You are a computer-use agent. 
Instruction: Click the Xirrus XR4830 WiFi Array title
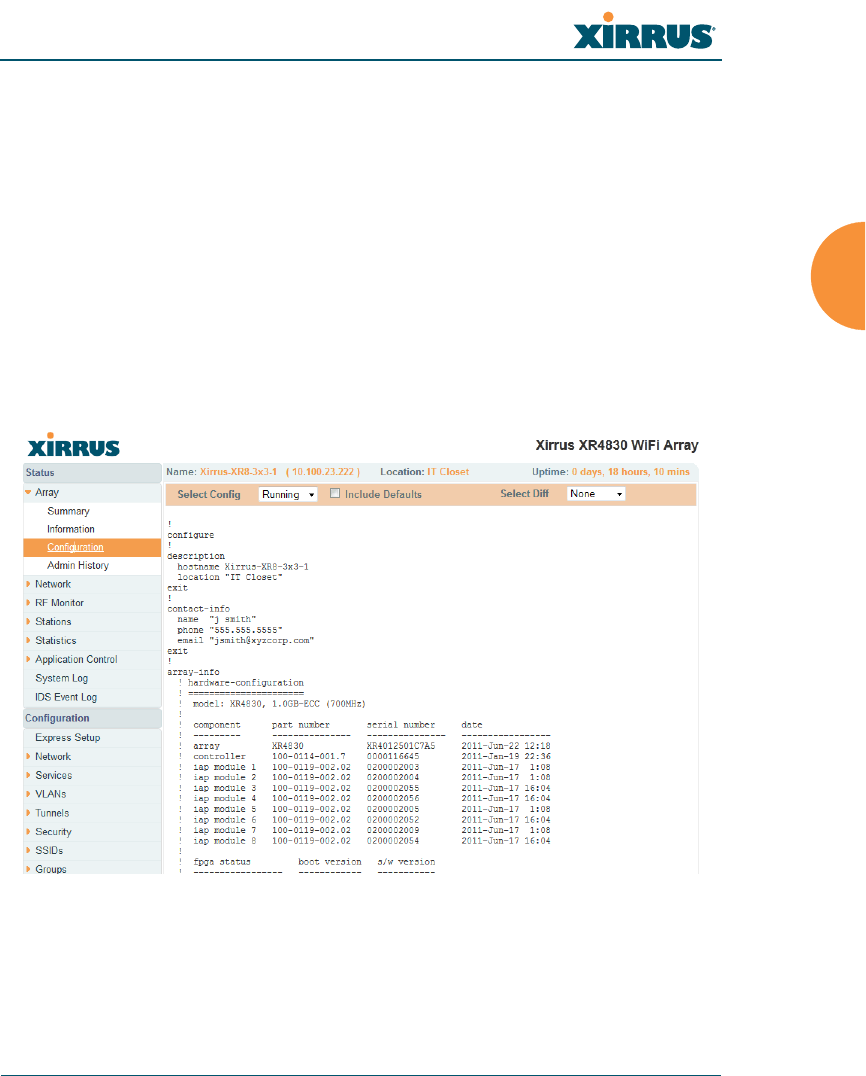tap(617, 445)
